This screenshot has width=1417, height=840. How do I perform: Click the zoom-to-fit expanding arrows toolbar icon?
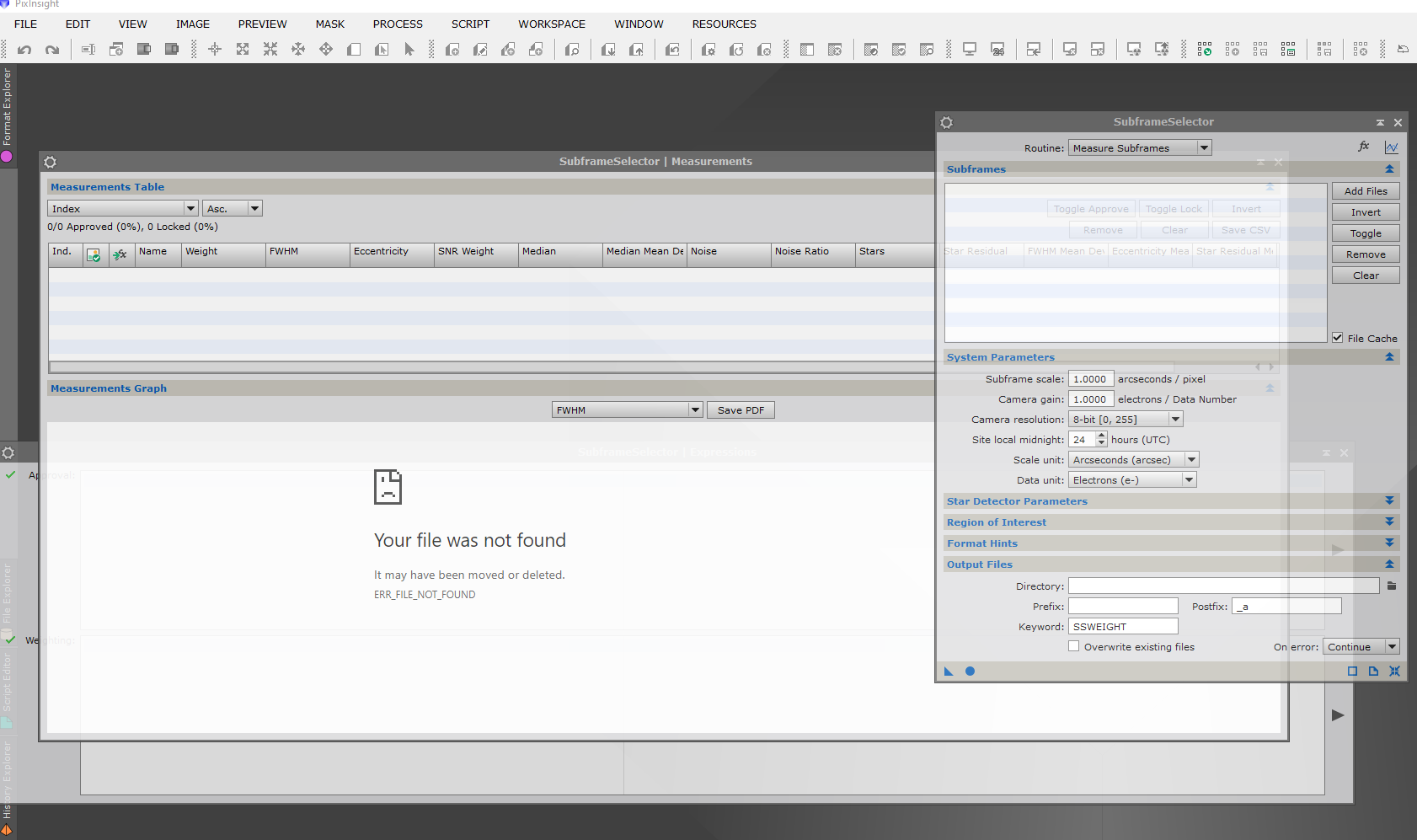click(x=243, y=50)
